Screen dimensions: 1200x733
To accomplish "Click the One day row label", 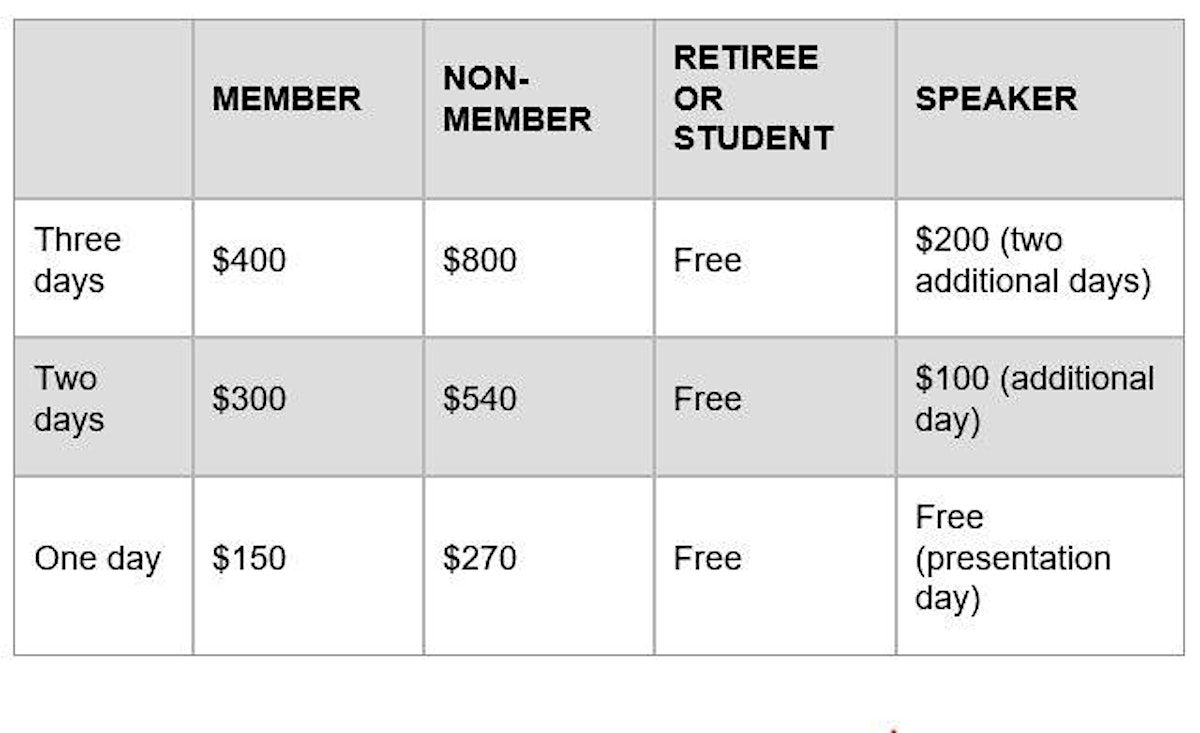I will (97, 558).
